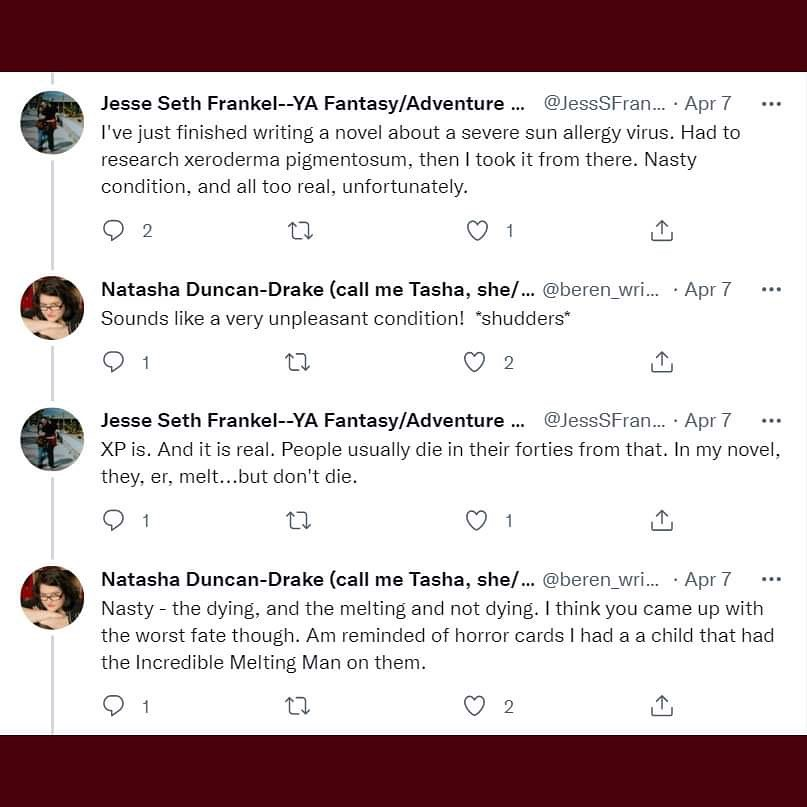Share Natasha's "shudders" tweet
Viewport: 807px width, 807px height.
click(661, 362)
